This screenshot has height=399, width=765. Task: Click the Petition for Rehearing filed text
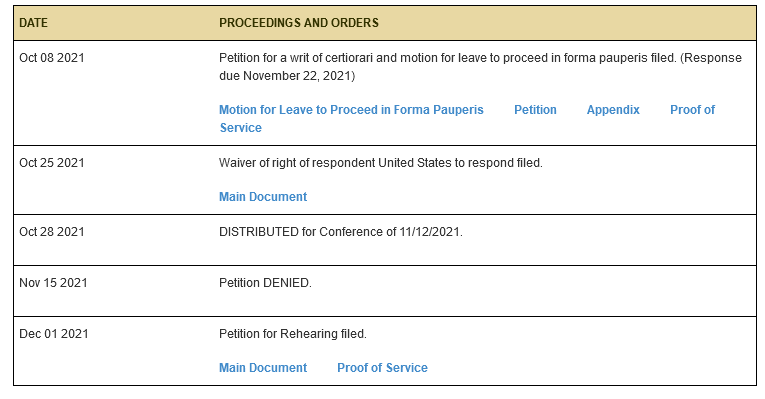(293, 334)
